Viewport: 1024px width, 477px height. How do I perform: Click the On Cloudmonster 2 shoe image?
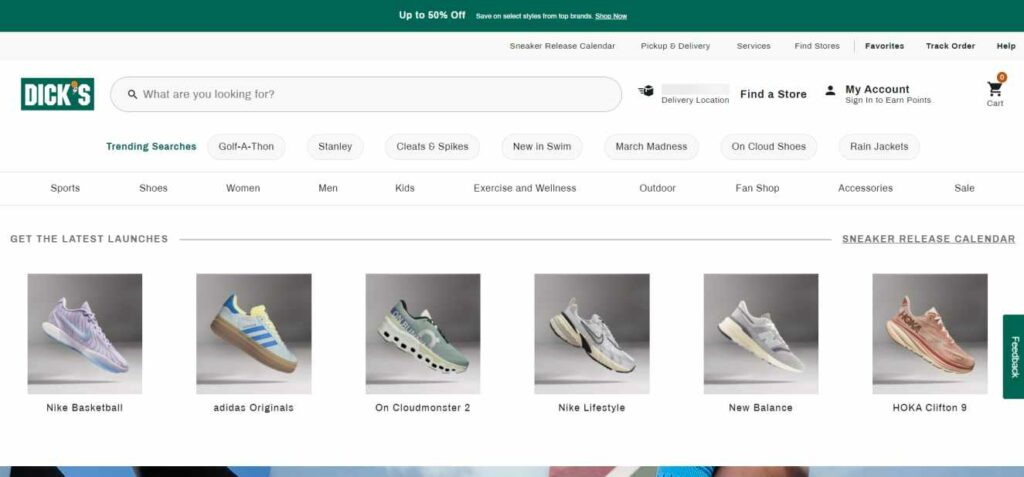(x=423, y=333)
